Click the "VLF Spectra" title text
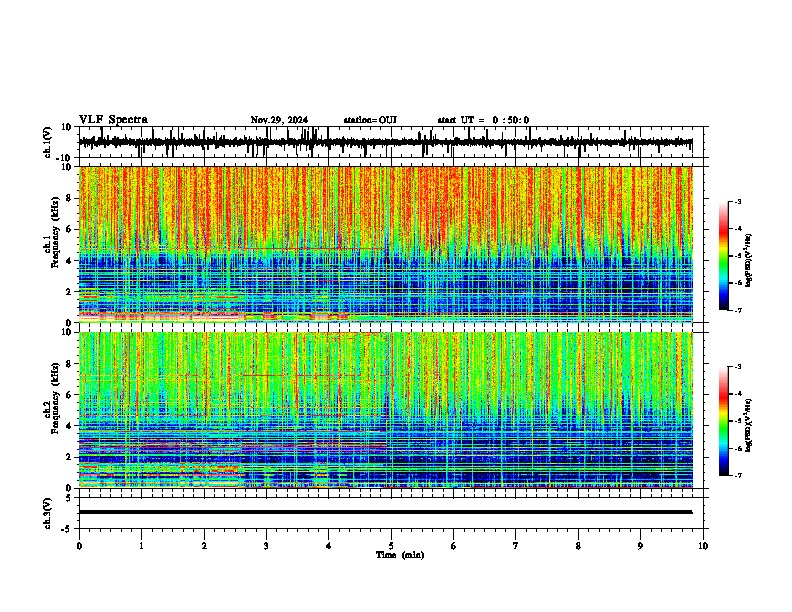 pos(113,119)
